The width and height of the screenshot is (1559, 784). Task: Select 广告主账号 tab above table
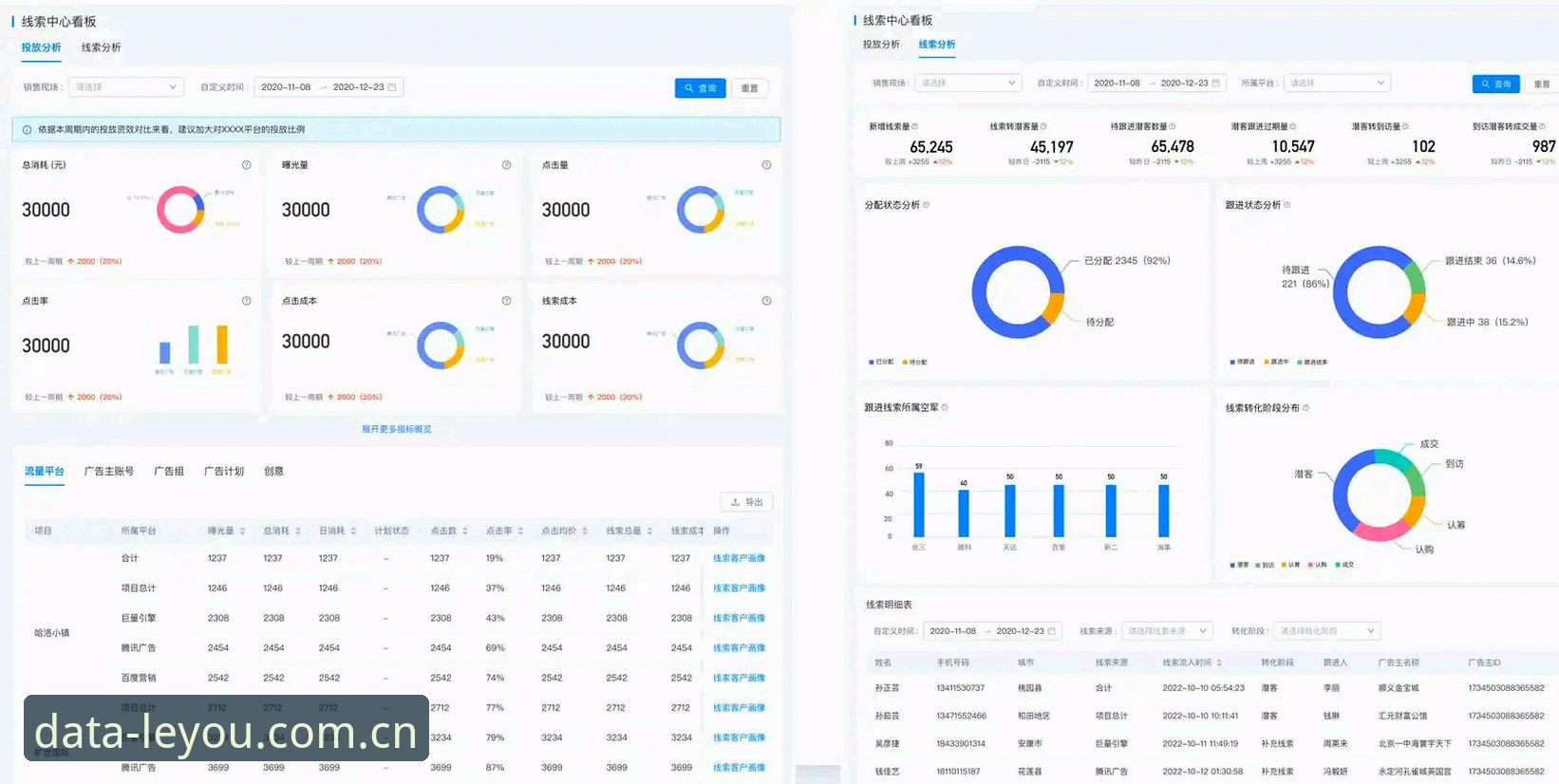tap(108, 472)
